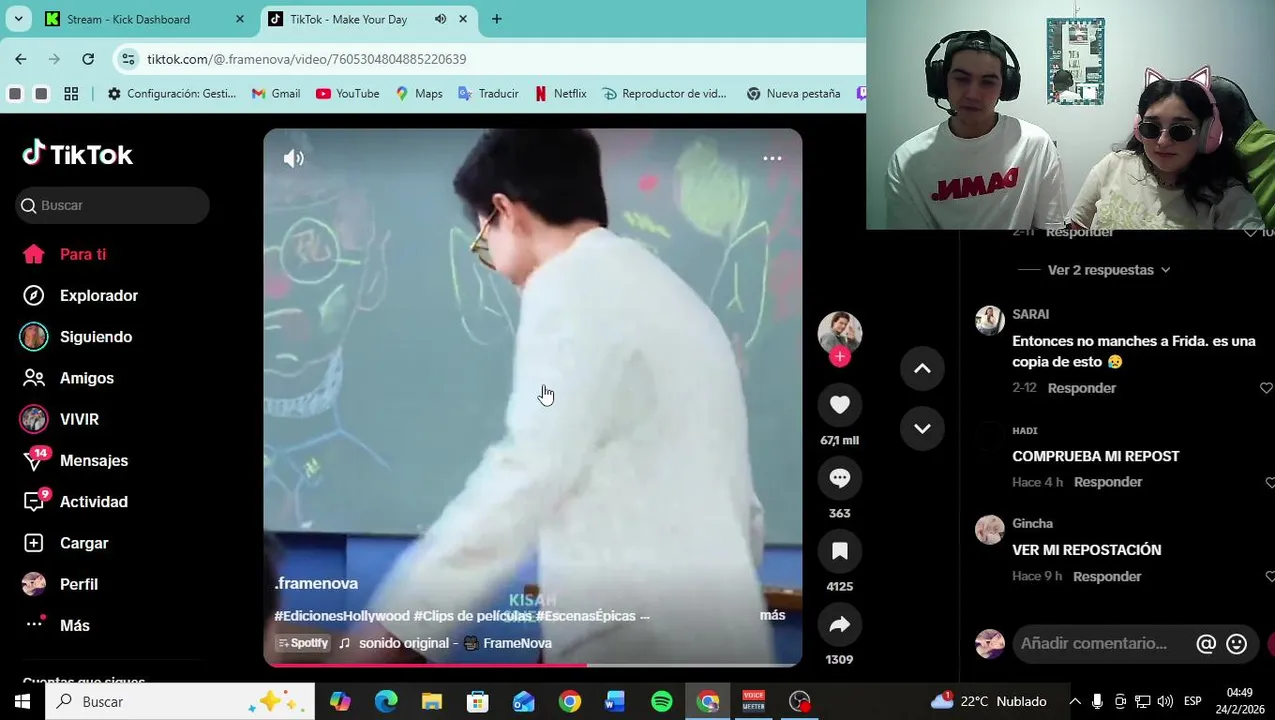Click the #EdicionesHollywood hashtag
This screenshot has width=1275, height=720.
click(342, 616)
